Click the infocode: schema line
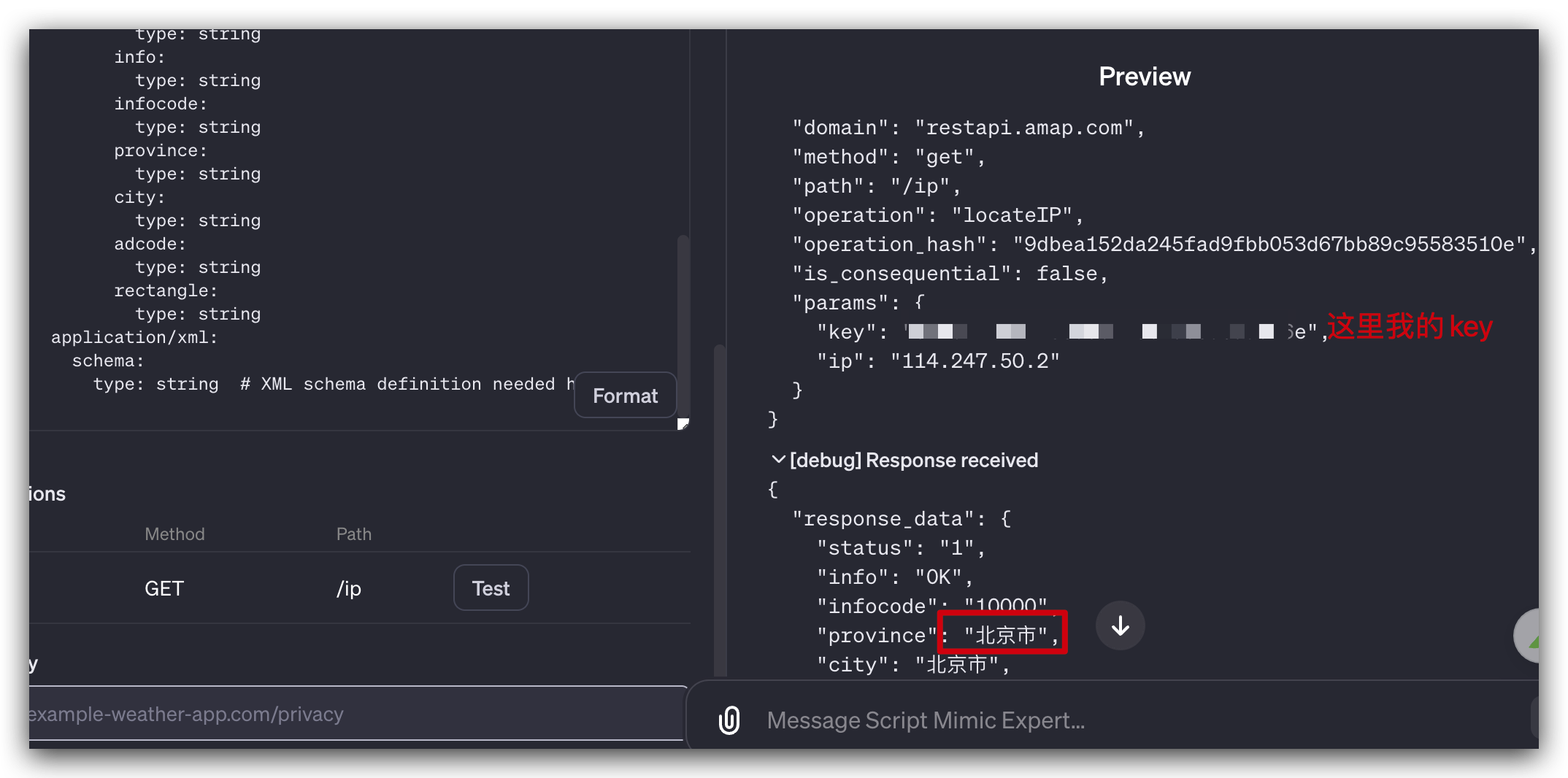This screenshot has width=1568, height=778. pos(161,104)
